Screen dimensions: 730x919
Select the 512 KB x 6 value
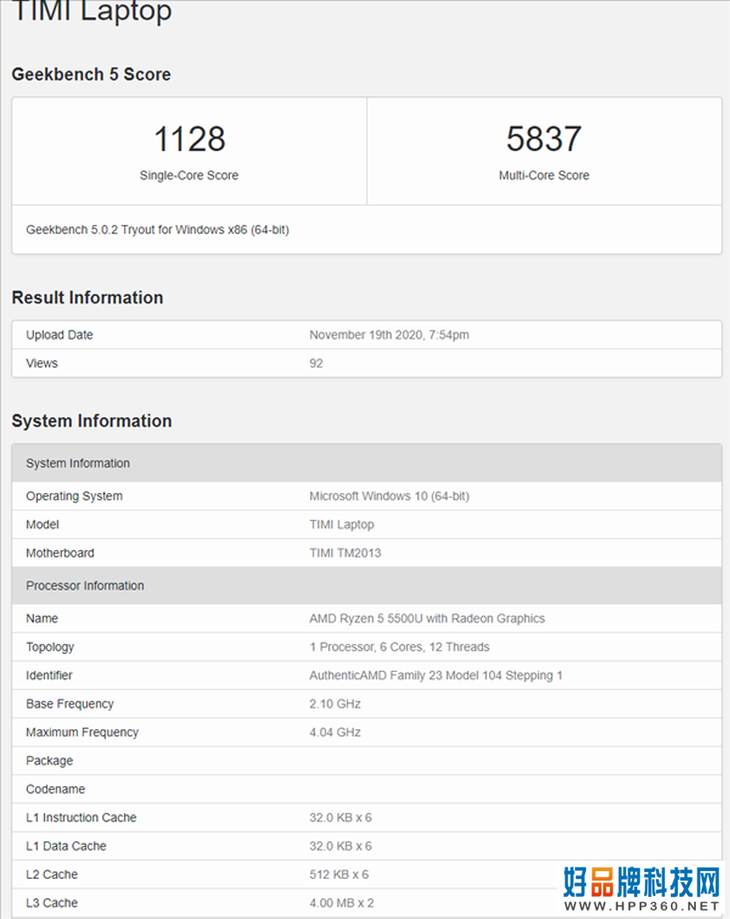(339, 874)
